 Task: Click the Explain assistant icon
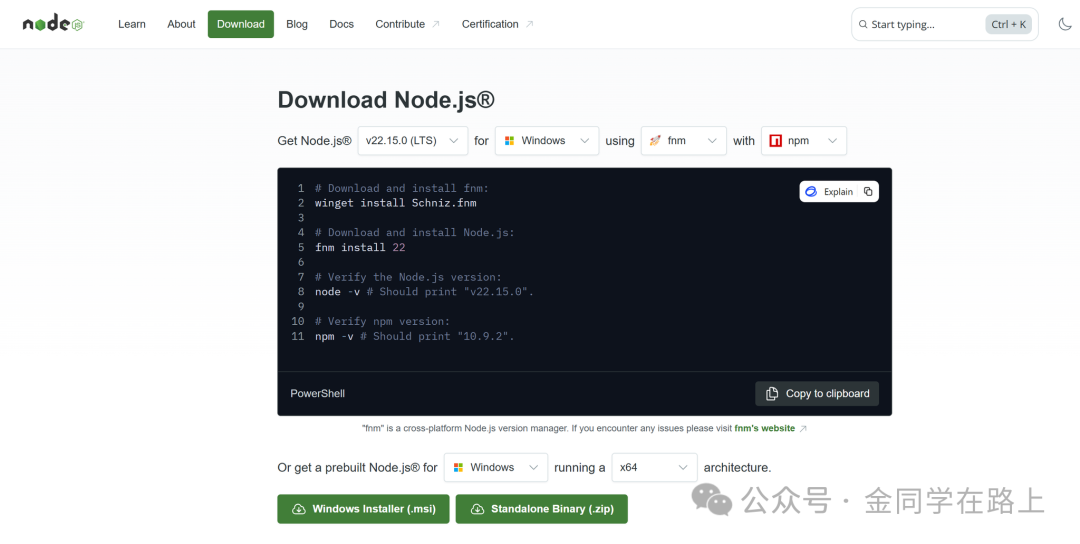[x=811, y=191]
